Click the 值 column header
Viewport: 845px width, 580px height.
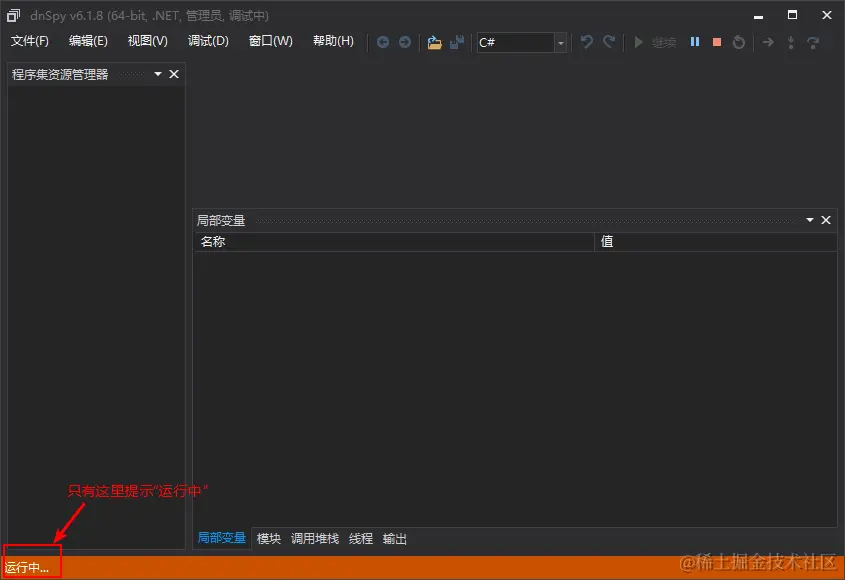point(715,241)
